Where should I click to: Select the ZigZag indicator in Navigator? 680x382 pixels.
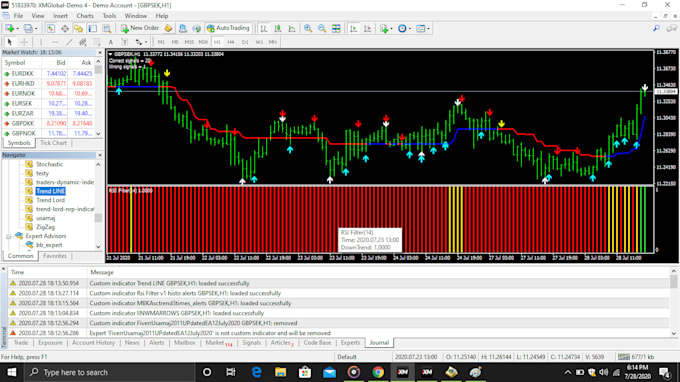click(46, 227)
